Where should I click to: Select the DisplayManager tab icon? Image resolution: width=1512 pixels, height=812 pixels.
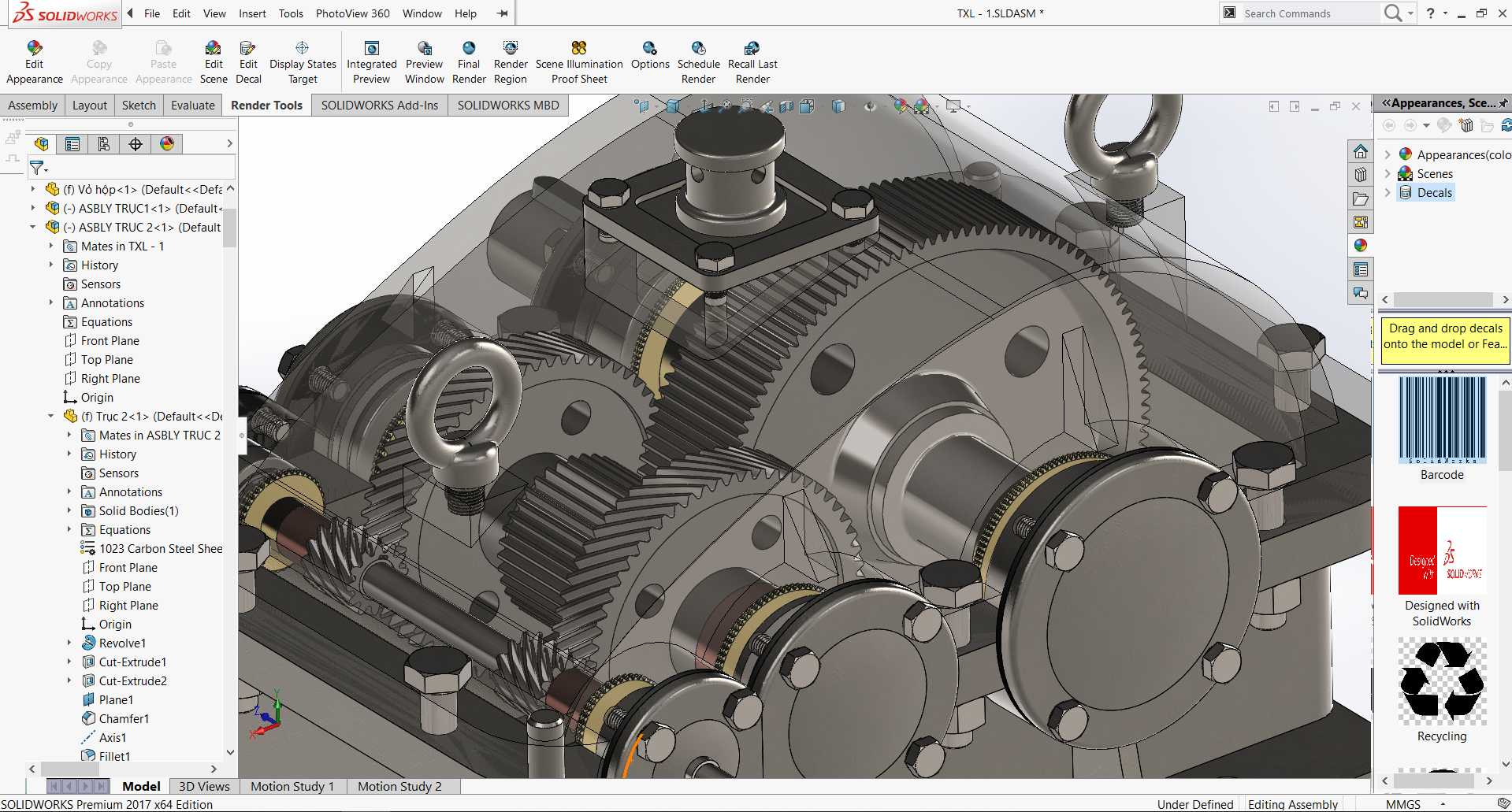coord(167,144)
